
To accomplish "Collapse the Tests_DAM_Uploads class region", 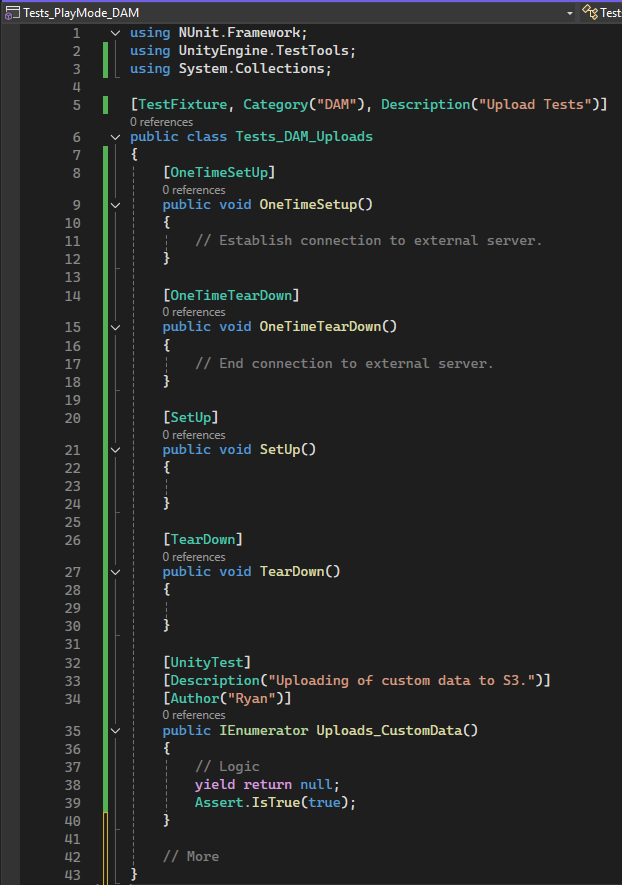I will tap(115, 137).
